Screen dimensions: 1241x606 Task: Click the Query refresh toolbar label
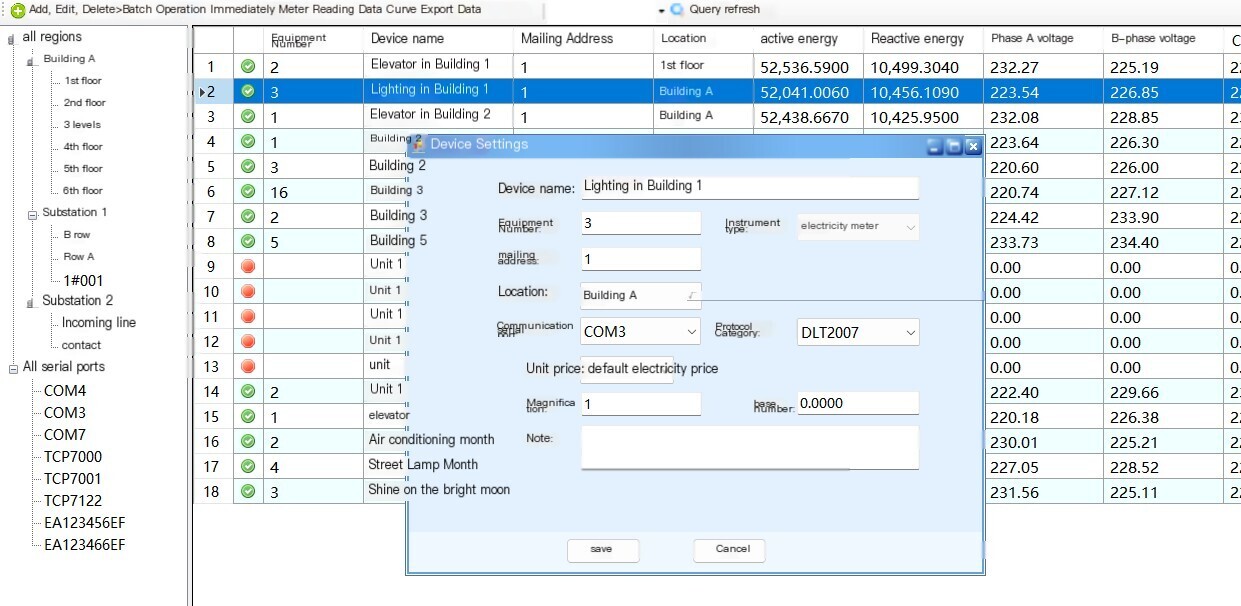(x=725, y=9)
